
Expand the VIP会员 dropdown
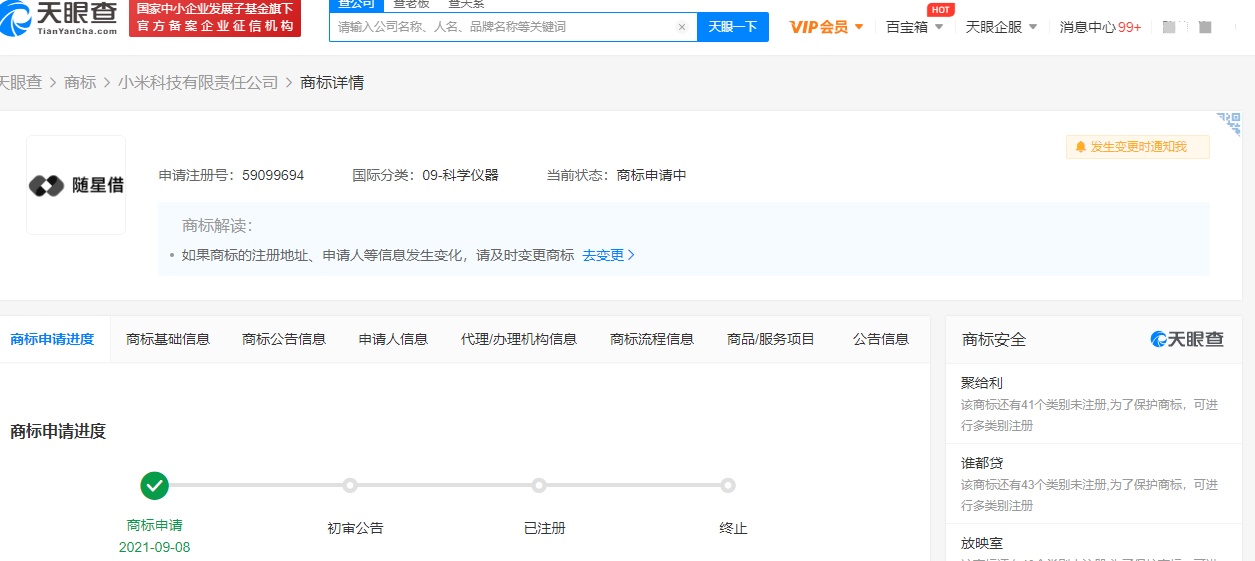[x=826, y=27]
